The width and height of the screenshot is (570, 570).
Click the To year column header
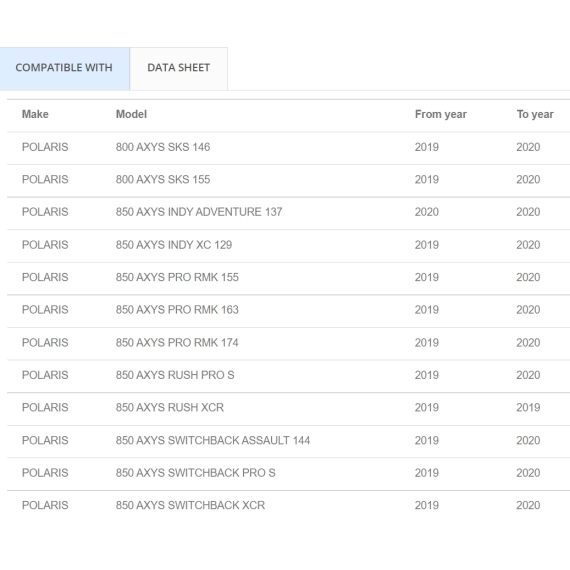pyautogui.click(x=535, y=114)
